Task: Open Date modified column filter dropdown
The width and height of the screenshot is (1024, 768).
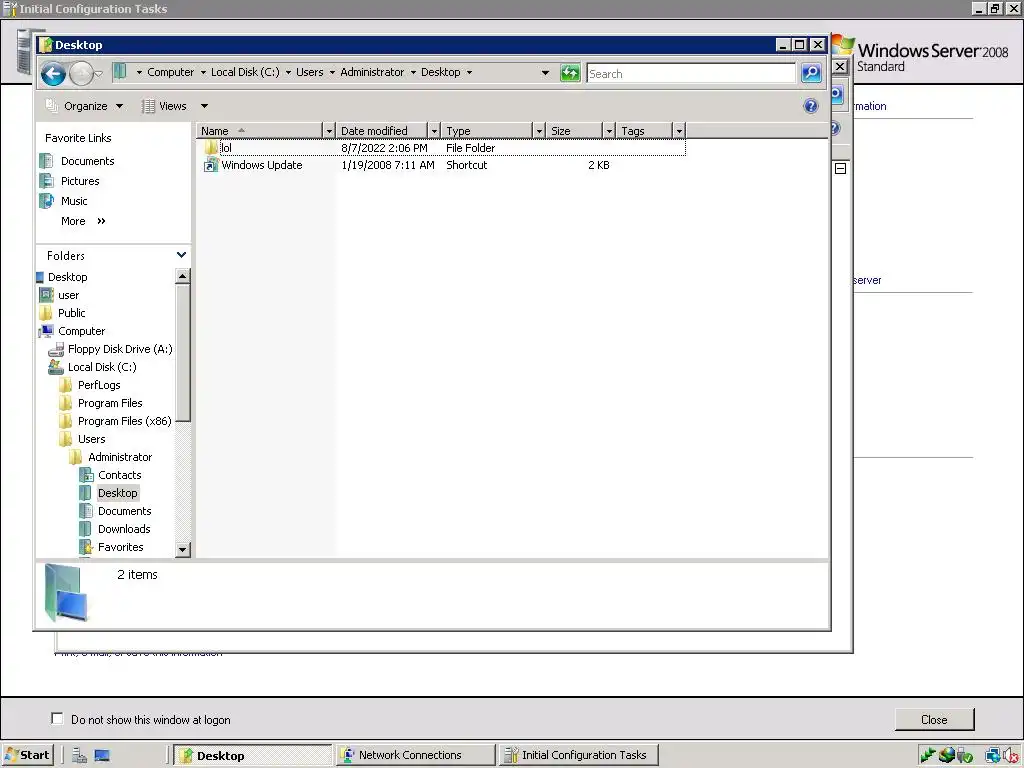Action: click(434, 131)
